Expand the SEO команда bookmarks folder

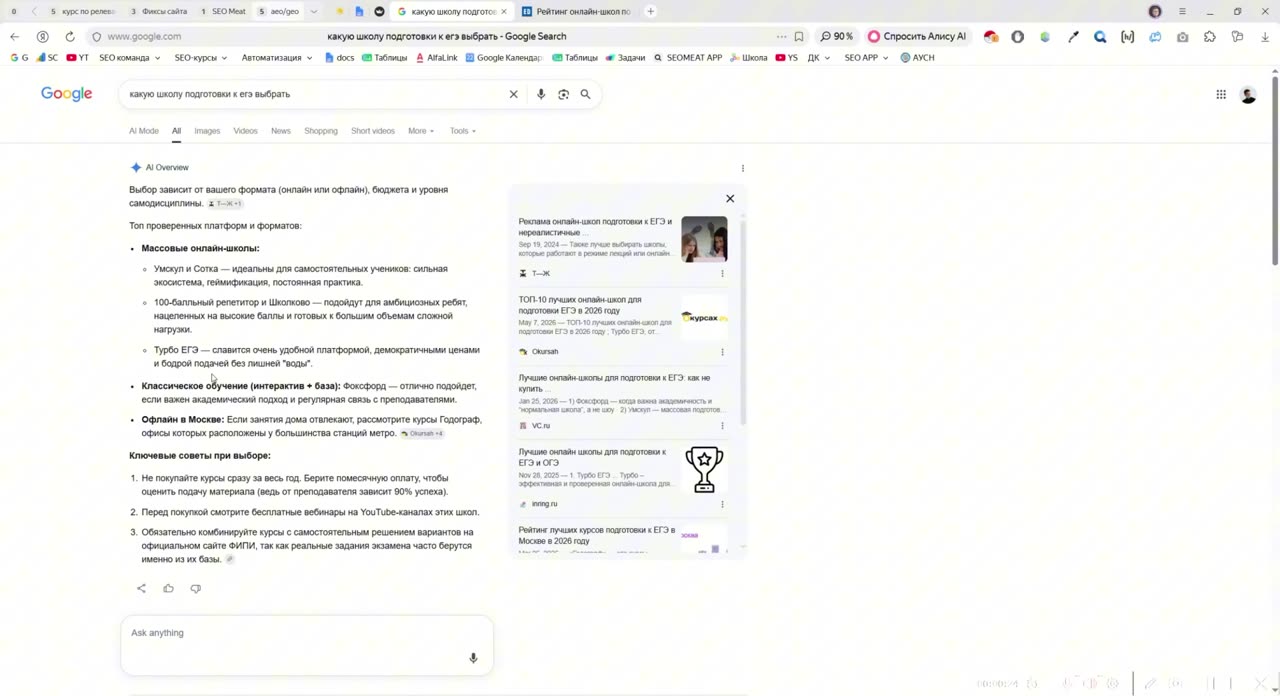click(x=130, y=58)
